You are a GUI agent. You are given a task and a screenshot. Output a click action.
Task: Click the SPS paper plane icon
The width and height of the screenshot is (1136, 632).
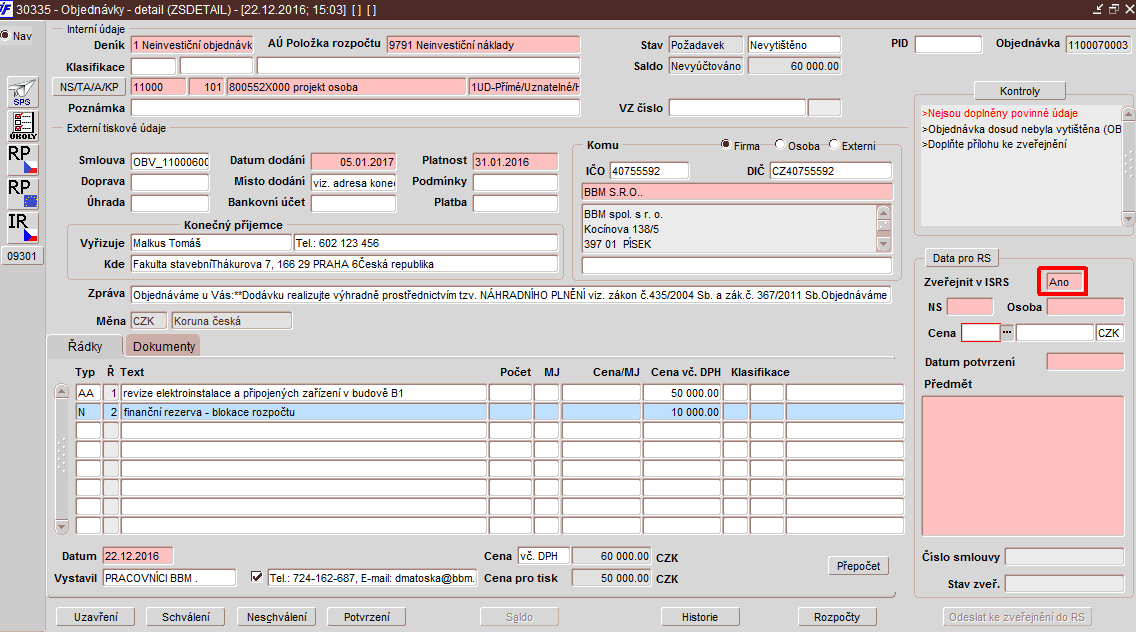22,92
